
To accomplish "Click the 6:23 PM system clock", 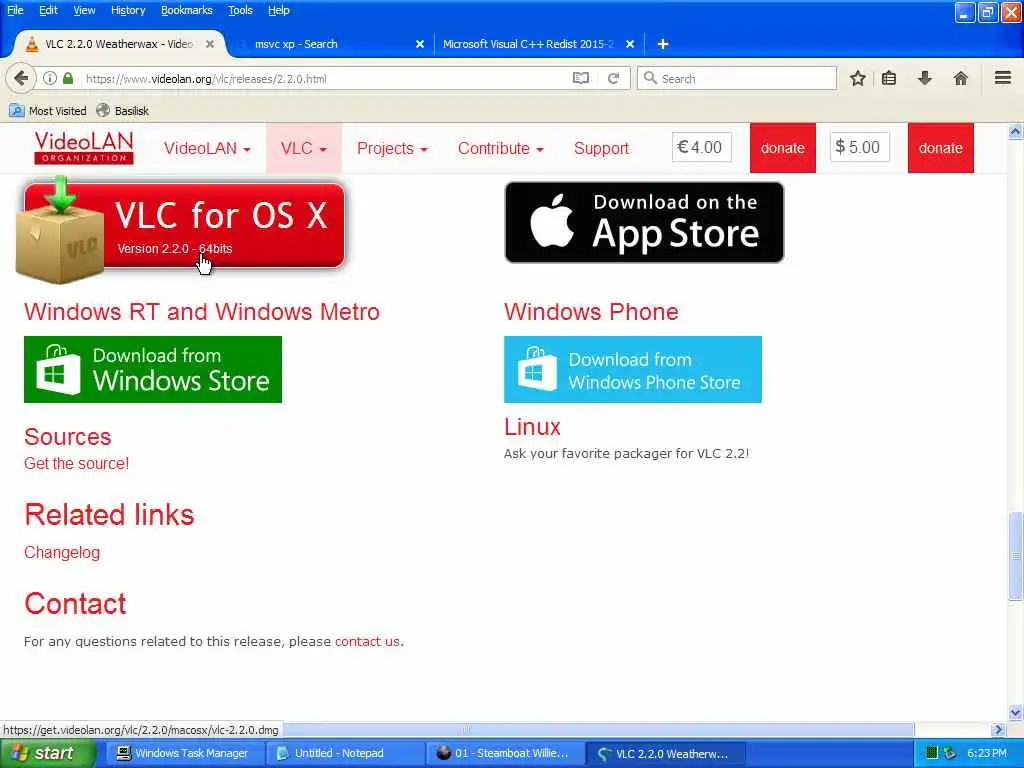I will (x=987, y=753).
